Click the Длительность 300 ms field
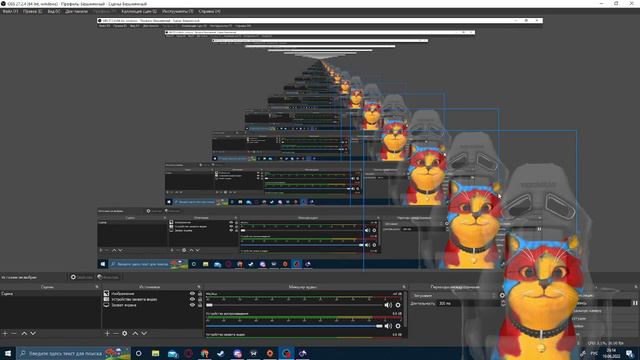 tap(469, 304)
